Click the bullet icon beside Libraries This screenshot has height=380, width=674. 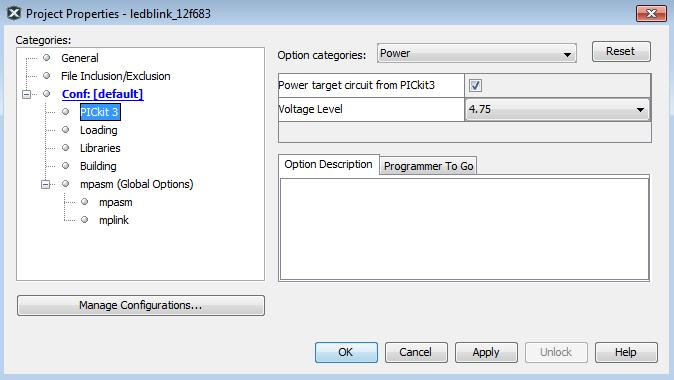(65, 147)
